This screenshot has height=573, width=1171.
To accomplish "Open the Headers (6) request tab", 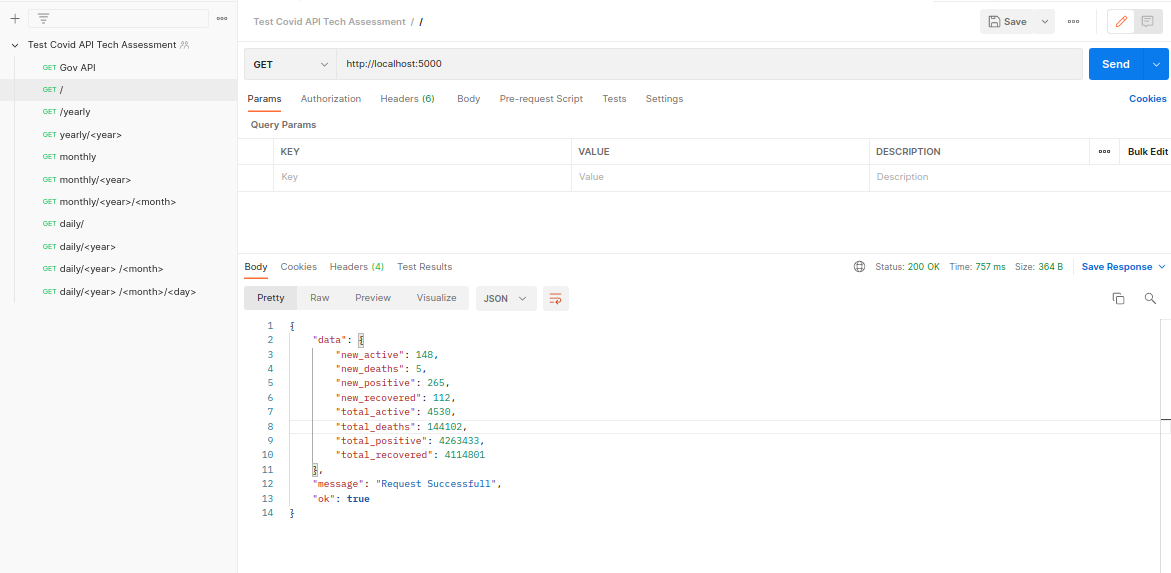I will point(407,99).
